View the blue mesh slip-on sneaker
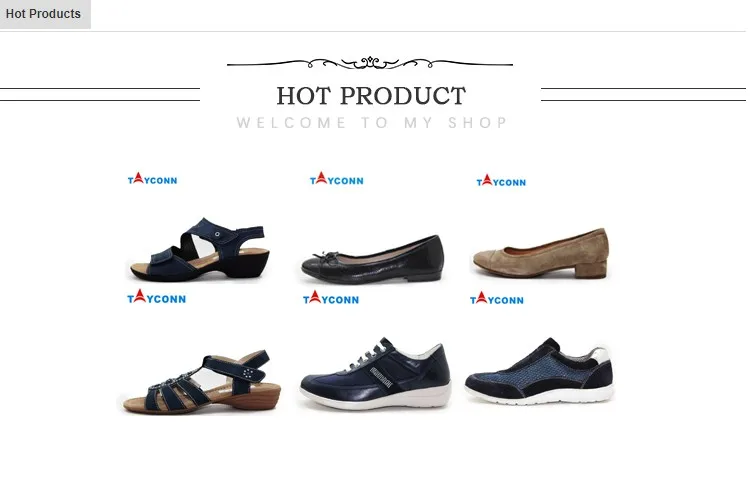This screenshot has height=504, width=750. pos(539,371)
